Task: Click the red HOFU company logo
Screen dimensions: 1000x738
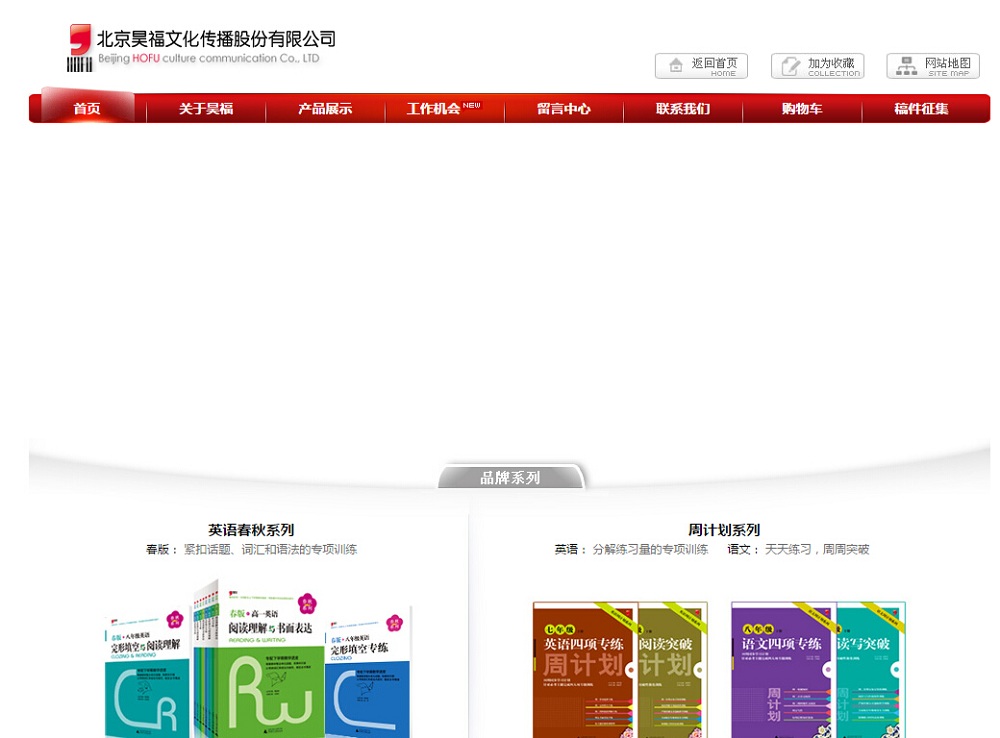Action: tap(80, 48)
